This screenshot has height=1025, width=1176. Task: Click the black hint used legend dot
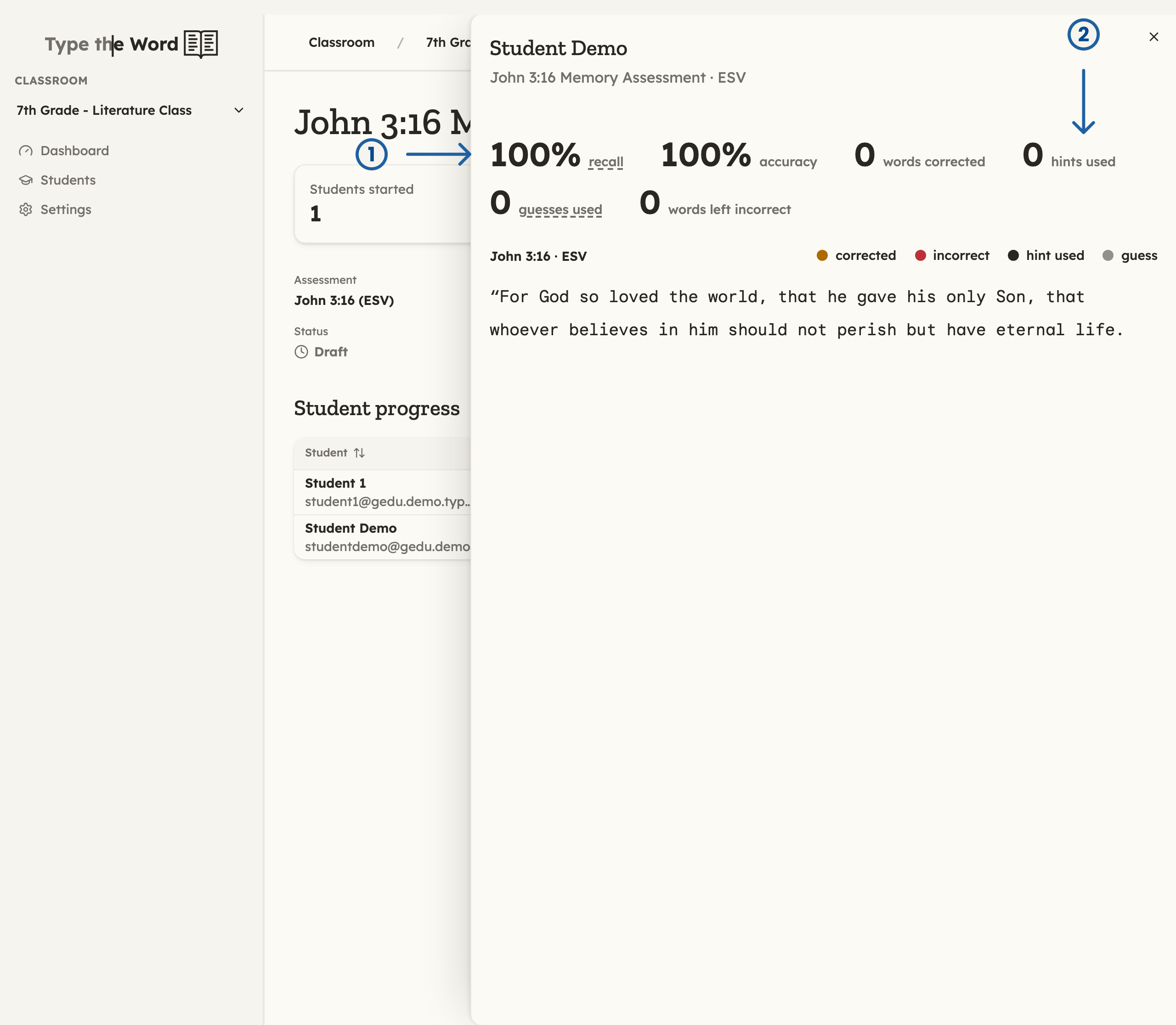(x=1013, y=256)
